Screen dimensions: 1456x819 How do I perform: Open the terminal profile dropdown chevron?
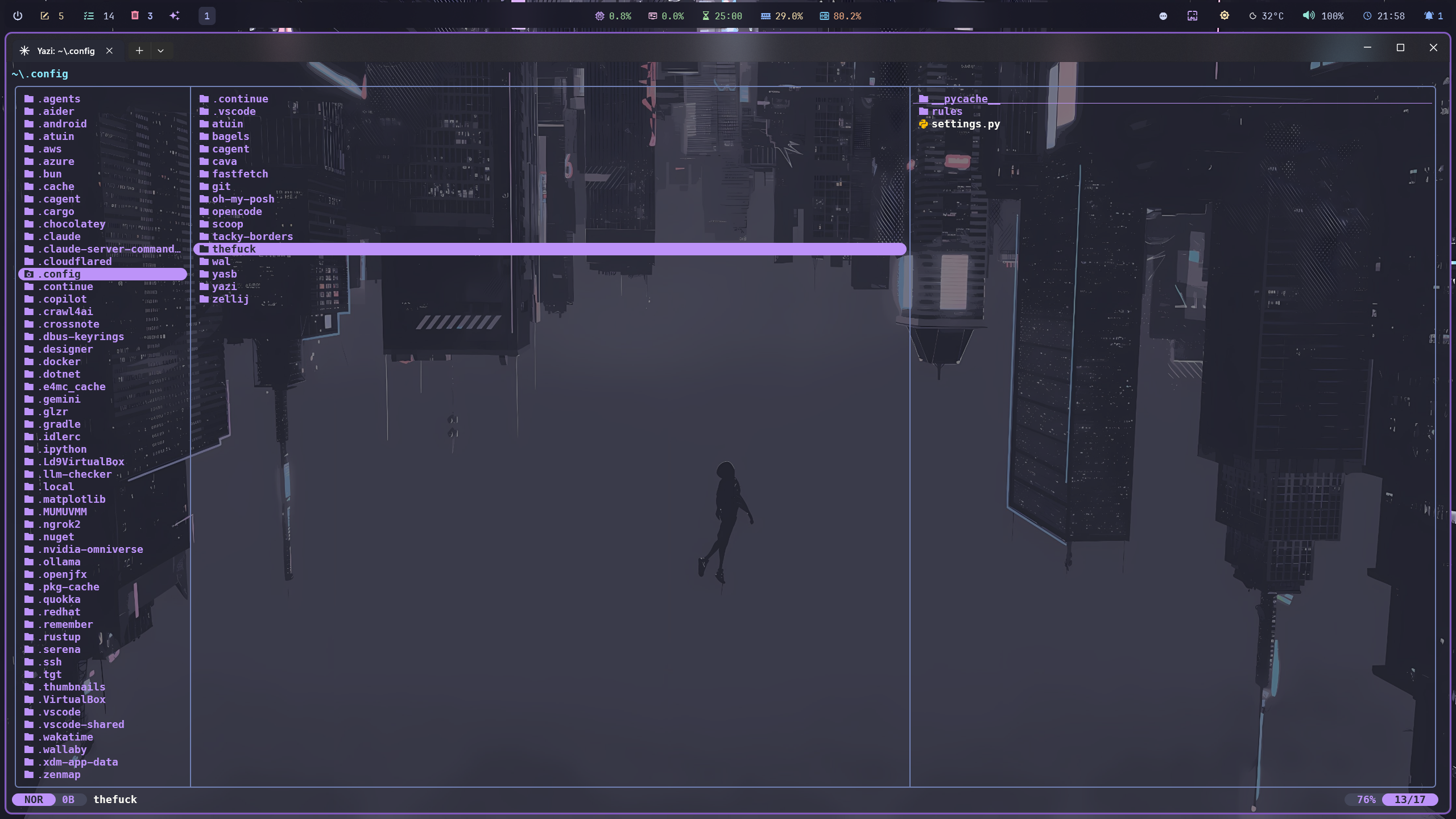(161, 51)
